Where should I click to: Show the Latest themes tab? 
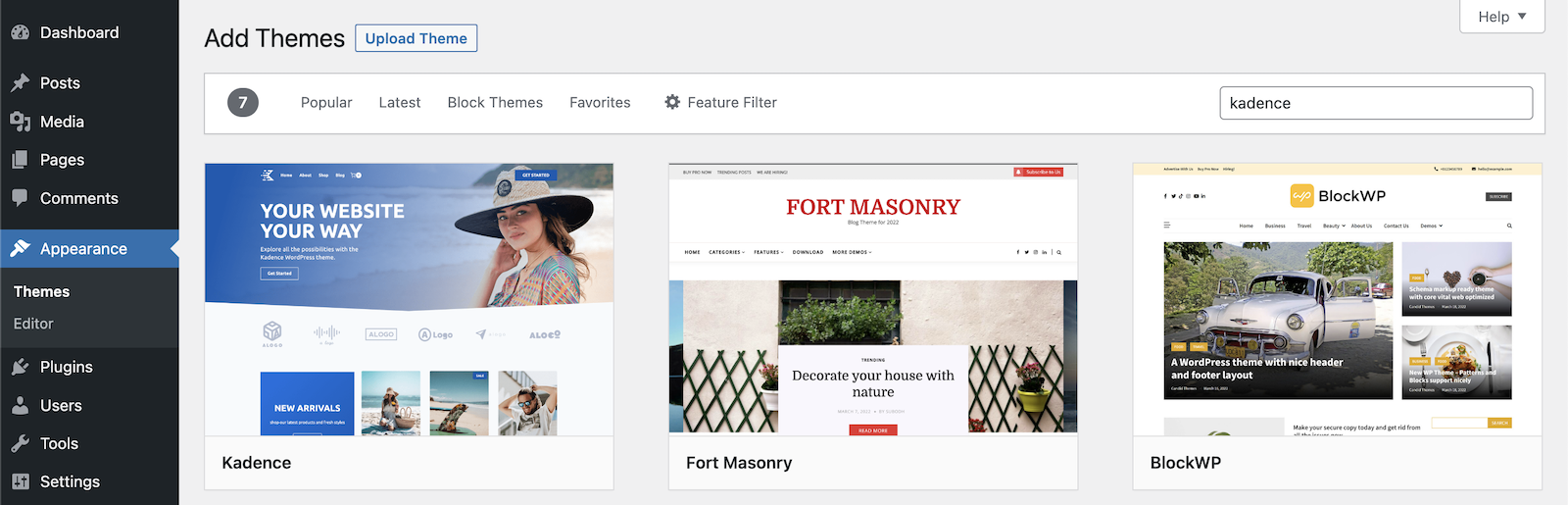tap(400, 103)
